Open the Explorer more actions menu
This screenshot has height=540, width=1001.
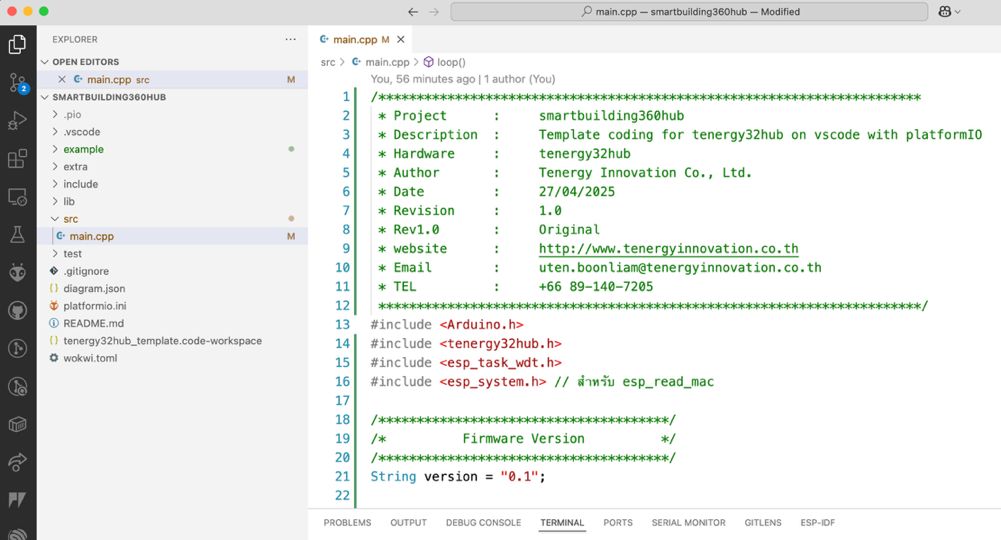click(x=290, y=40)
